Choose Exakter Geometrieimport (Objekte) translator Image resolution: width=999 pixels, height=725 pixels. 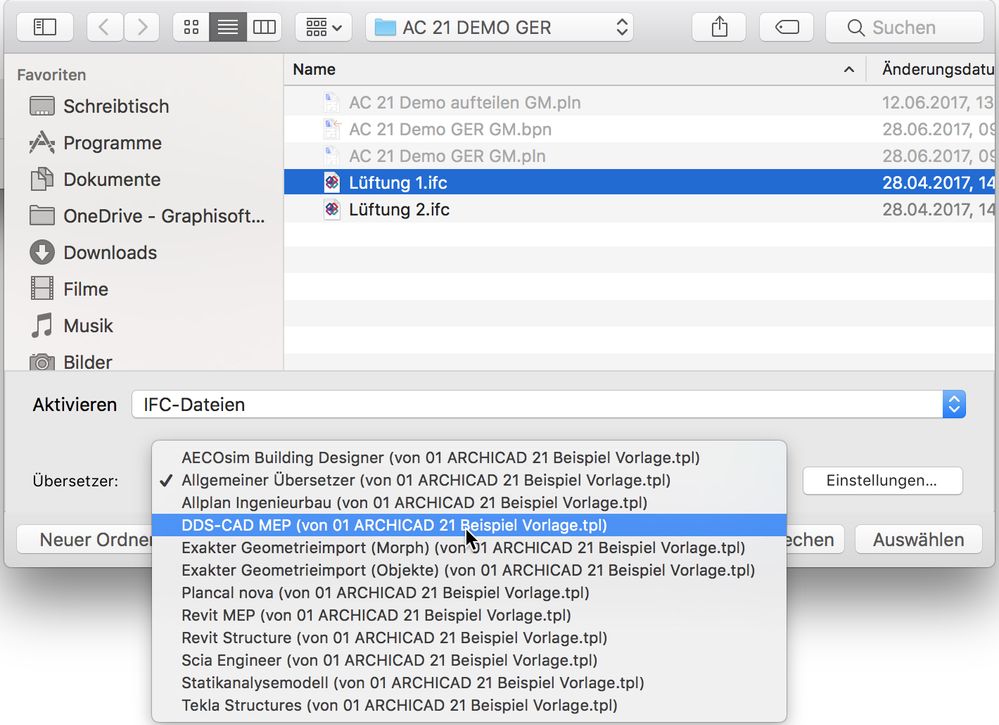coord(469,570)
